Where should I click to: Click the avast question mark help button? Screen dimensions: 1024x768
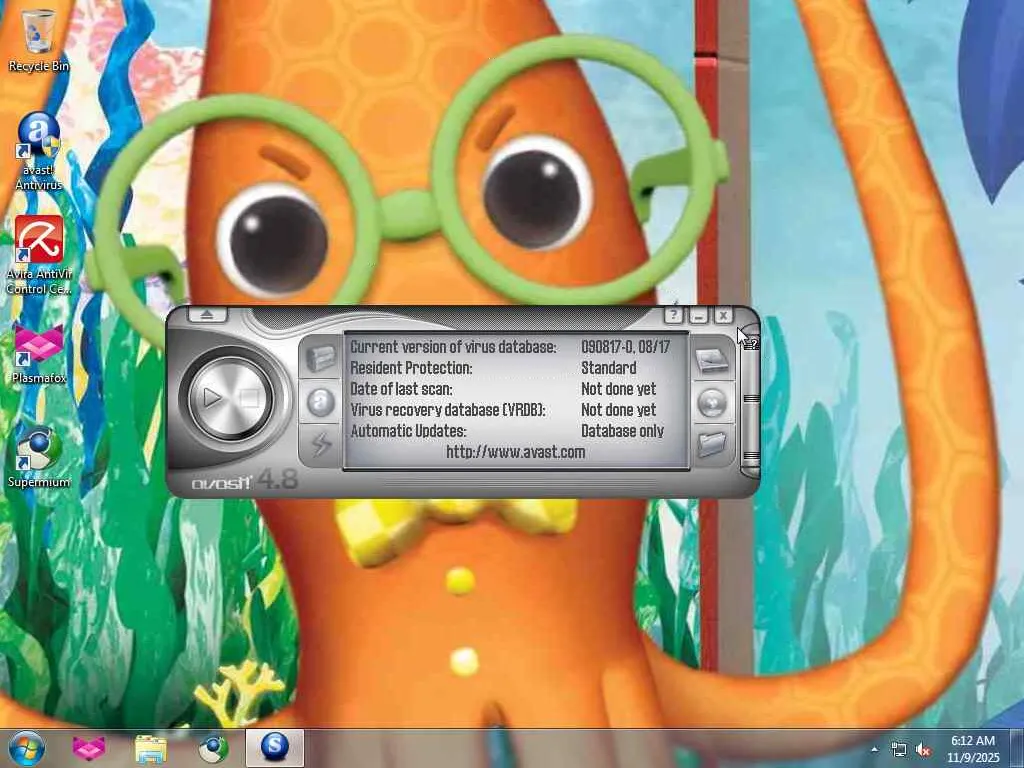click(x=674, y=315)
